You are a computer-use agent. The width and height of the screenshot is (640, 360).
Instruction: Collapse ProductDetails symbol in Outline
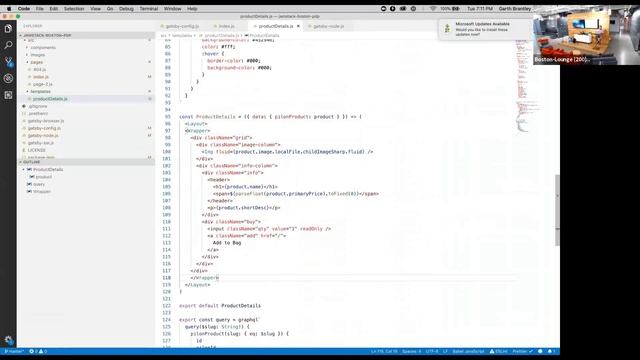[x=24, y=170]
